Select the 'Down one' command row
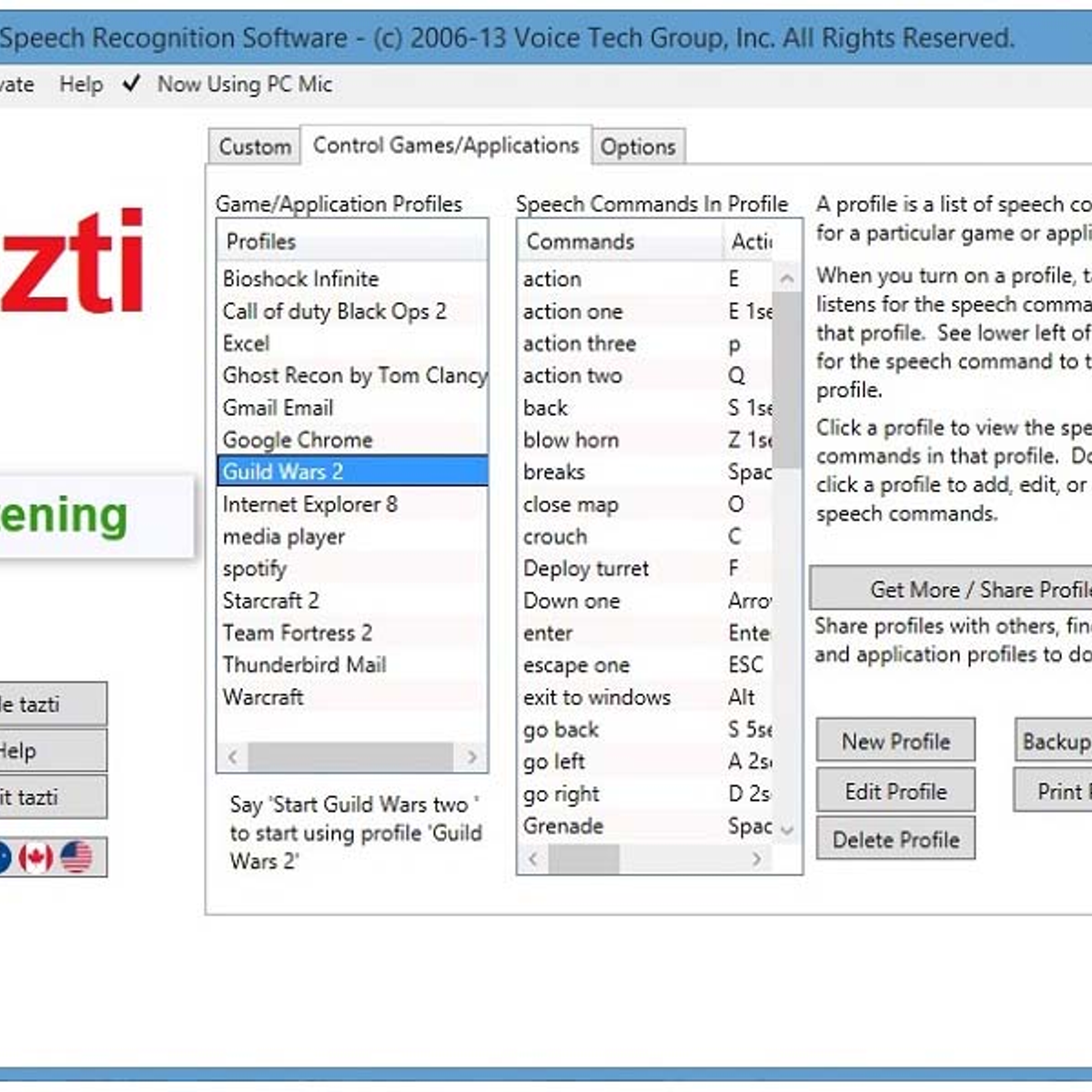The height and width of the screenshot is (1092, 1092). coord(645,601)
